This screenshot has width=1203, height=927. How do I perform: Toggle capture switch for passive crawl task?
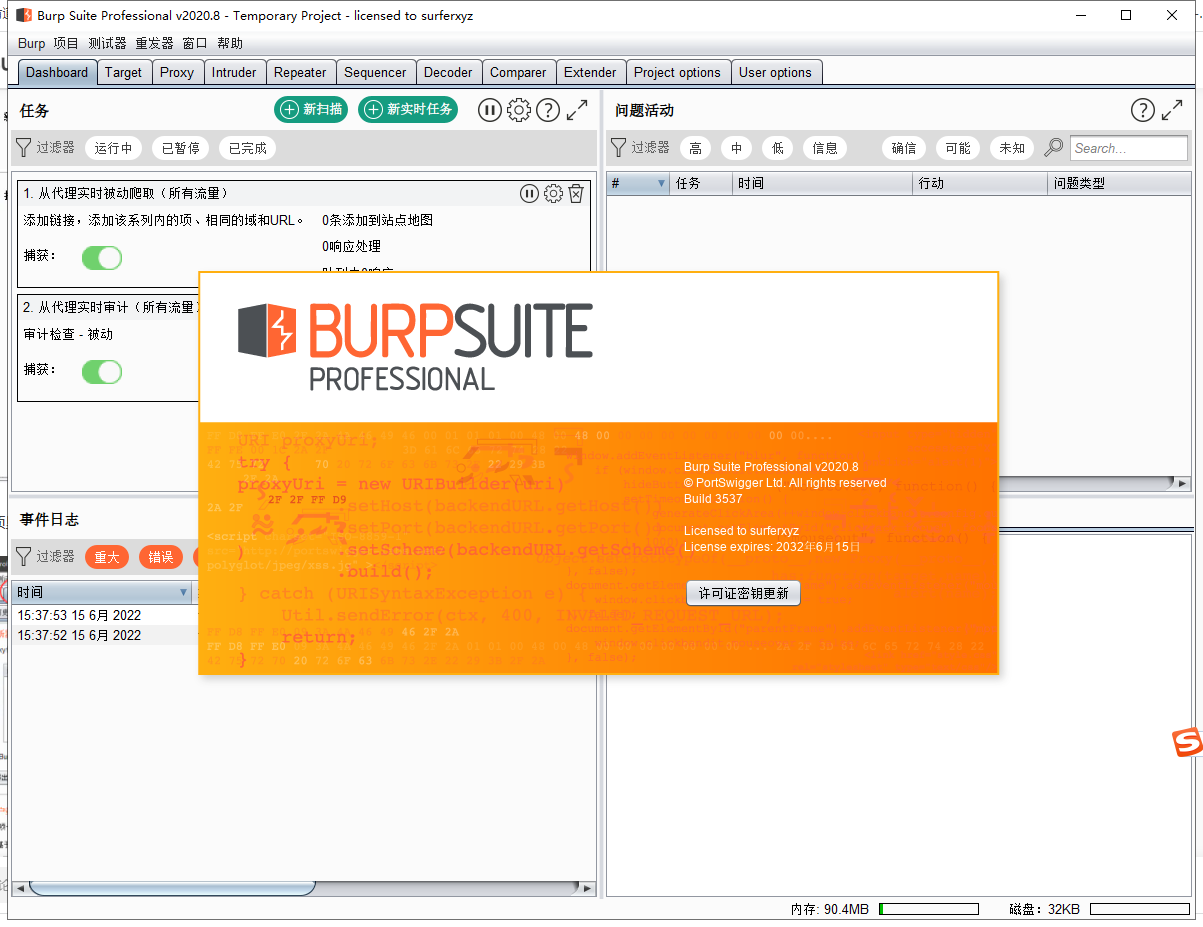101,258
